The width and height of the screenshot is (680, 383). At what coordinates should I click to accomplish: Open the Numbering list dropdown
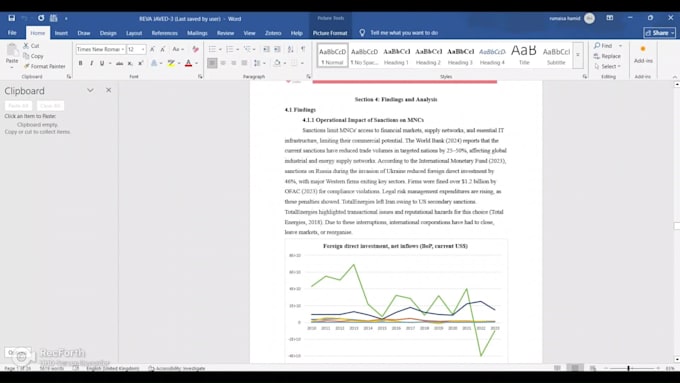(x=238, y=49)
